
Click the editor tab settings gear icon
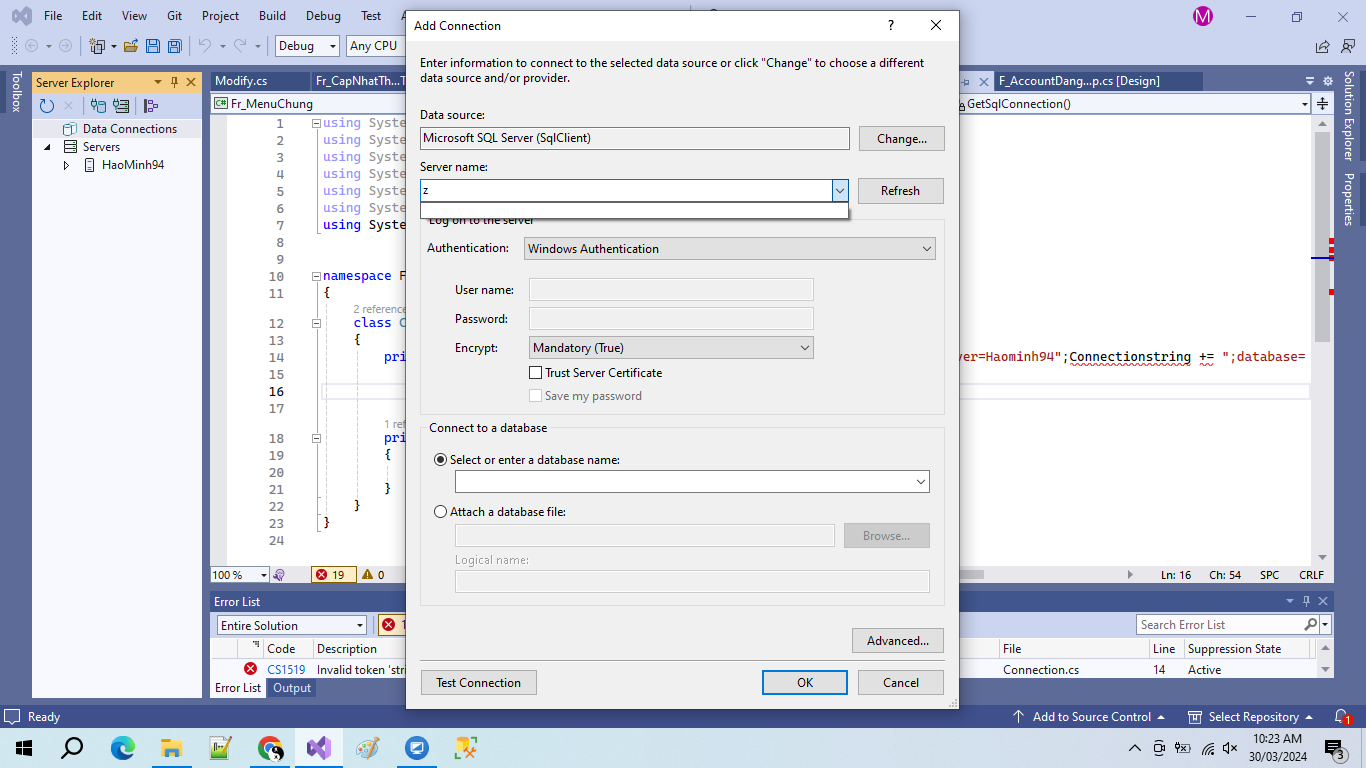(x=1326, y=82)
